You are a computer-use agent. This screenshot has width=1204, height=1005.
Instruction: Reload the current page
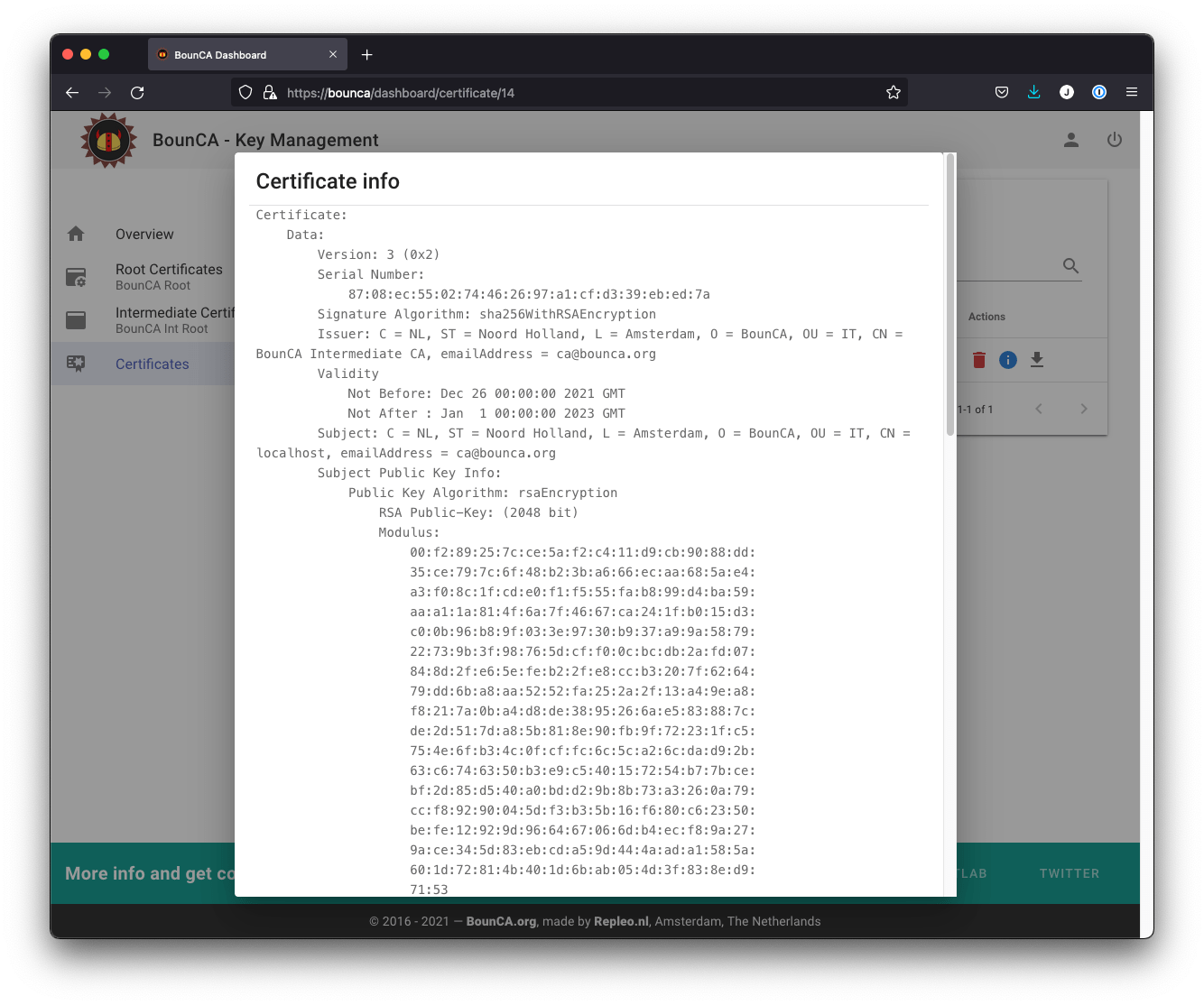[x=137, y=92]
